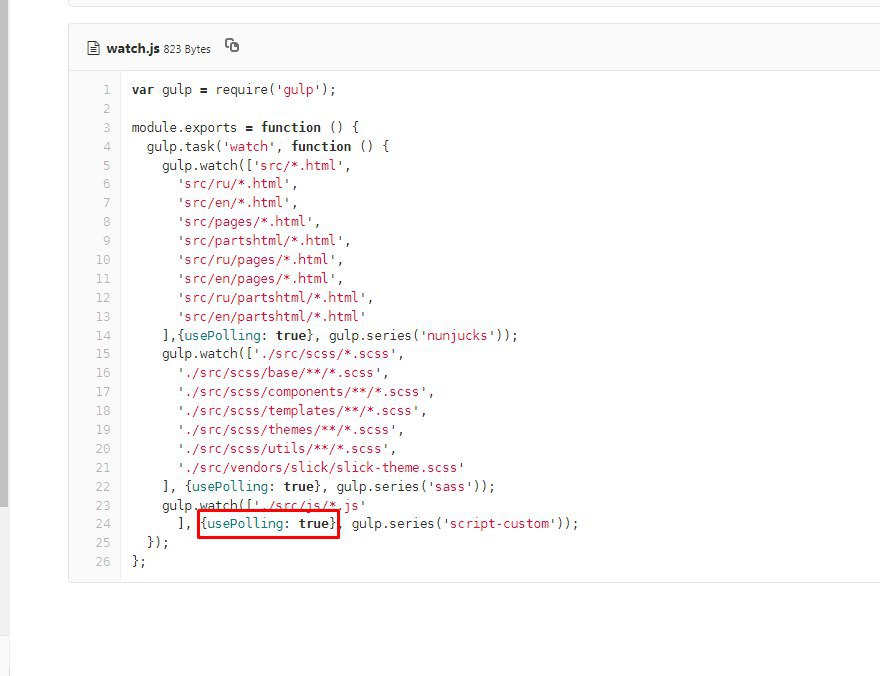The height and width of the screenshot is (676, 880).
Task: Click the page's left scrollbar thumb
Action: coord(4,252)
